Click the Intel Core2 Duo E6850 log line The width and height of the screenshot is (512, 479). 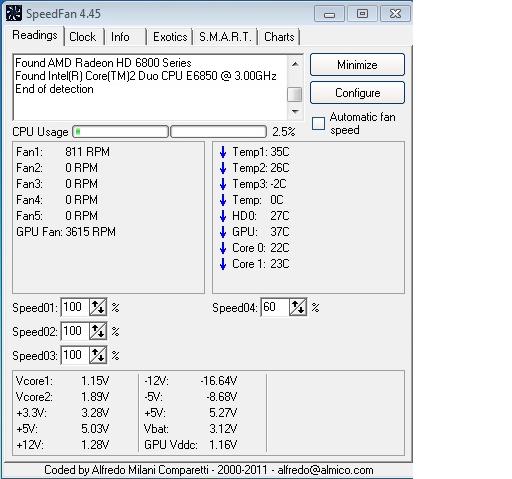[146, 76]
